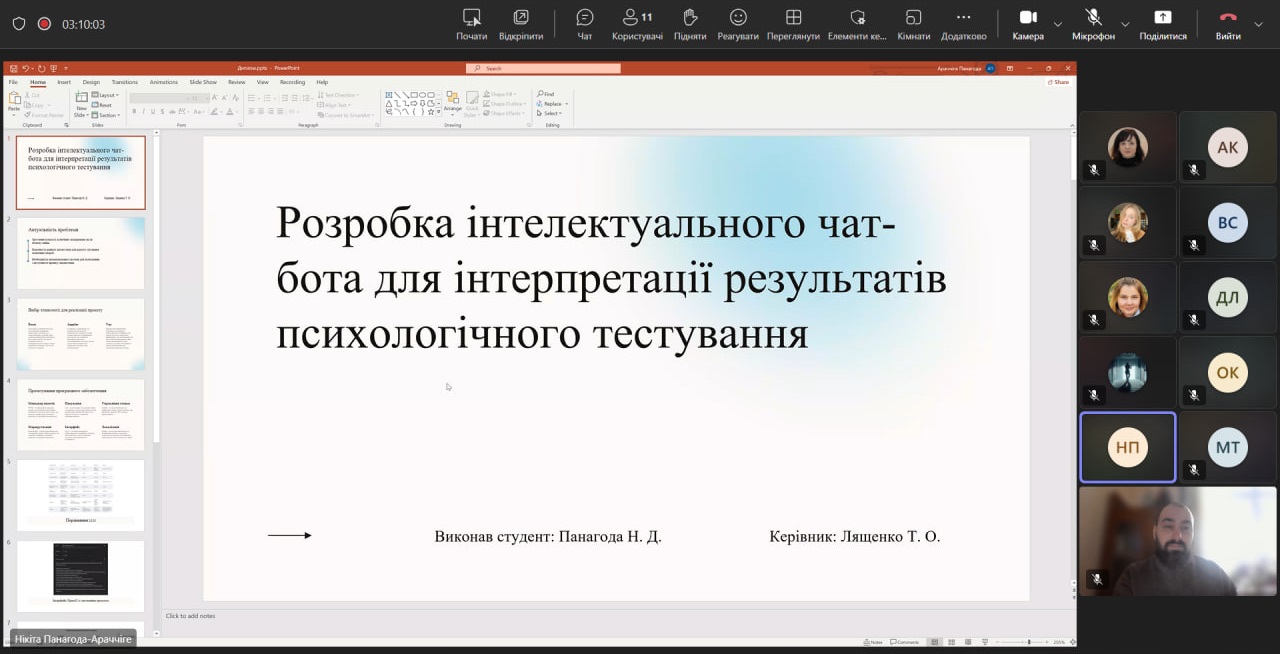Viewport: 1280px width, 654px height.
Task: Expand the microphone options arrow
Action: [x=1125, y=24]
